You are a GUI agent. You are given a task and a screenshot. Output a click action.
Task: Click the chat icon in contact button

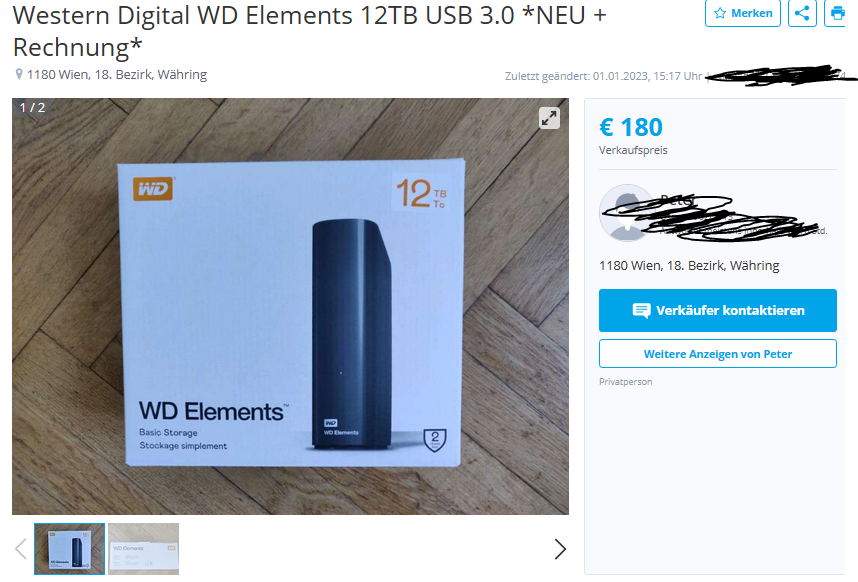(641, 311)
